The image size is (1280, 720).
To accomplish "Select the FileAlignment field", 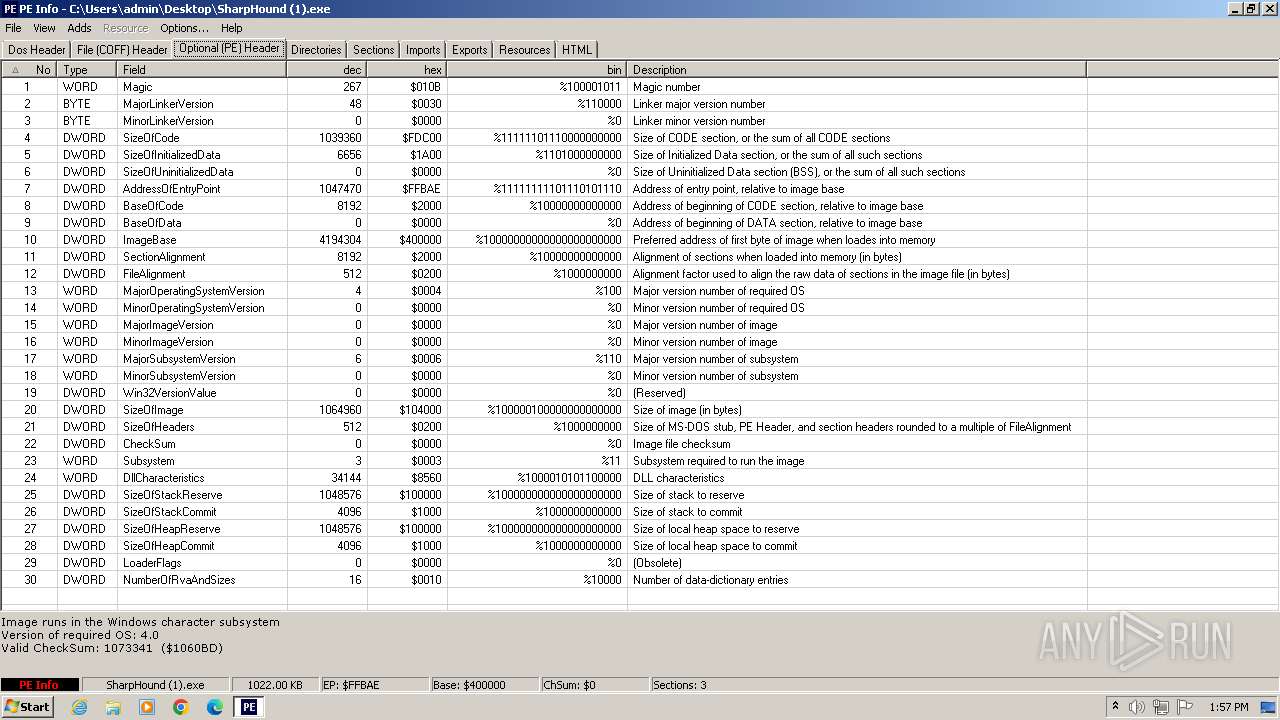I will (x=154, y=274).
